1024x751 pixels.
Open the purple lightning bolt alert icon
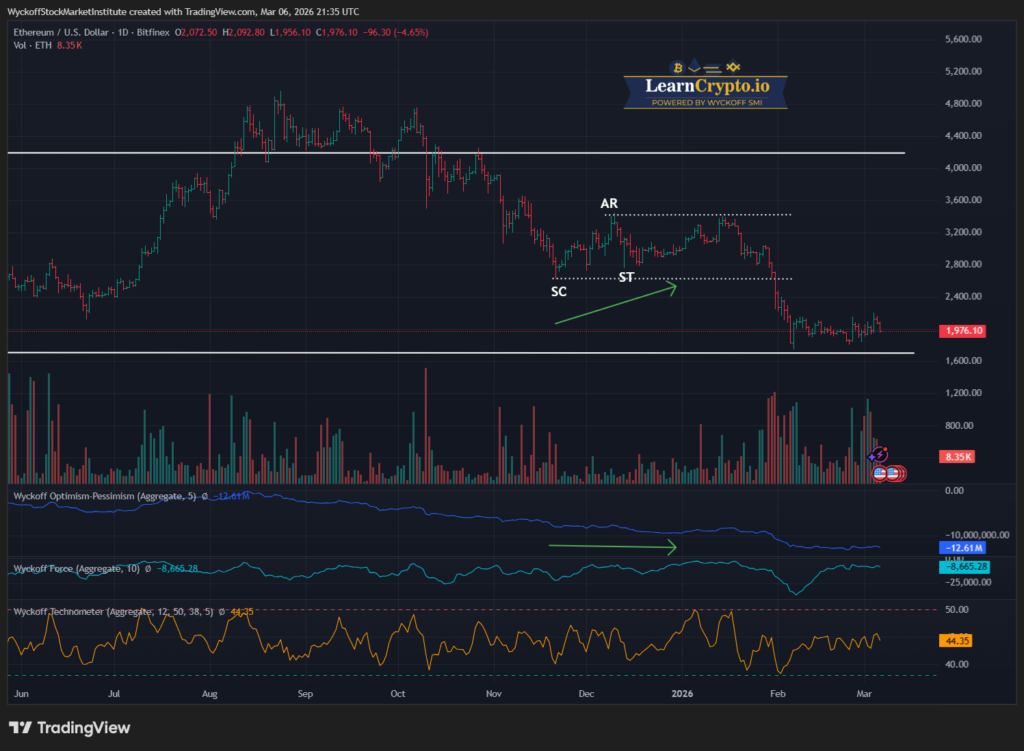click(880, 454)
